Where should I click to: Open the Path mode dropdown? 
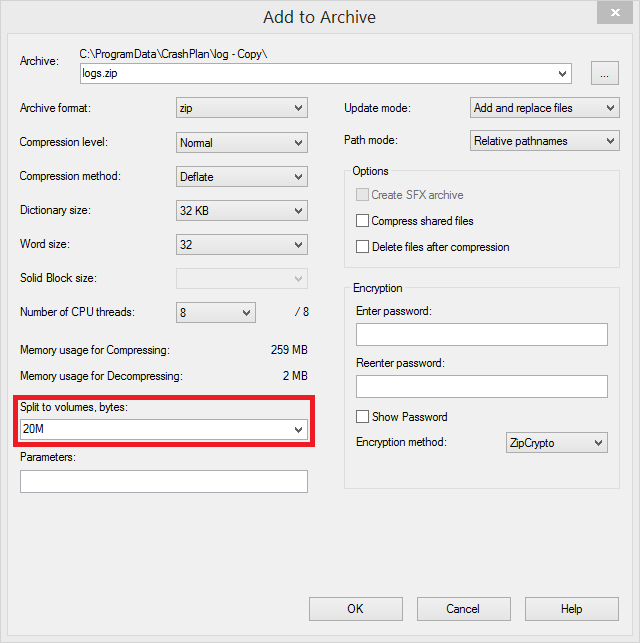click(544, 141)
